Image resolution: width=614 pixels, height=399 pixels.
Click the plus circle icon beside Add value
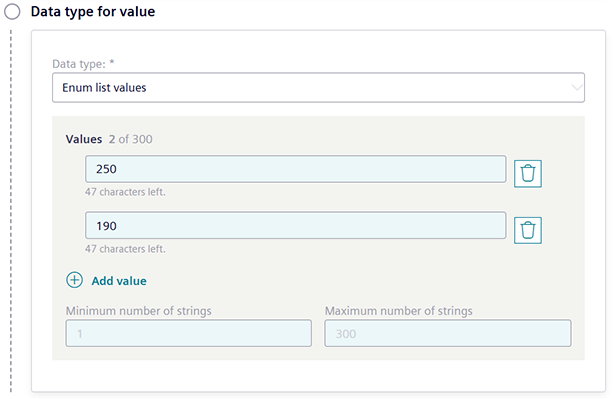click(74, 280)
